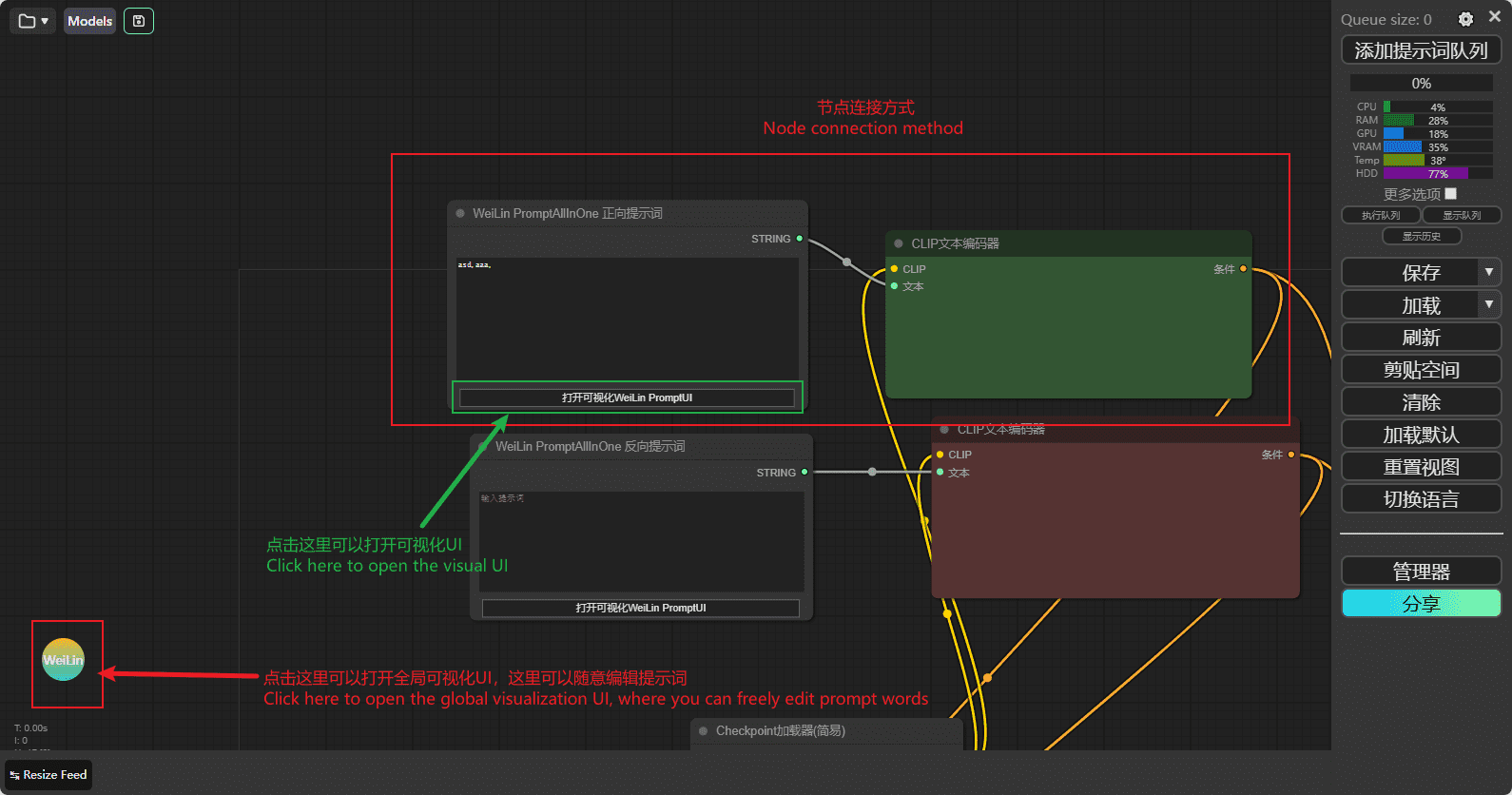This screenshot has width=1512, height=795.
Task: Collapse the Checkpoint加载器(简易) node dot
Action: [x=703, y=731]
